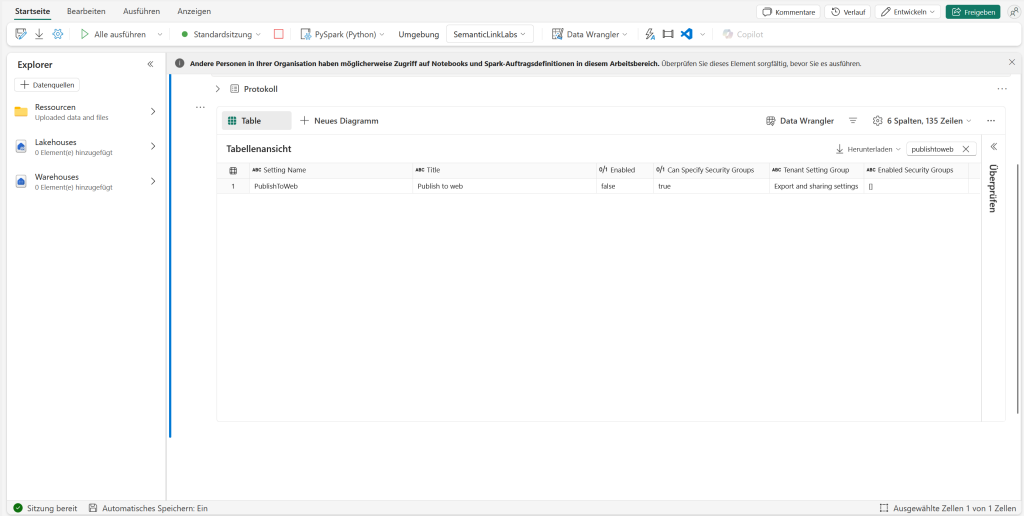Open cell more options ellipsis at top right
This screenshot has height=516, width=1024.
pos(1002,89)
